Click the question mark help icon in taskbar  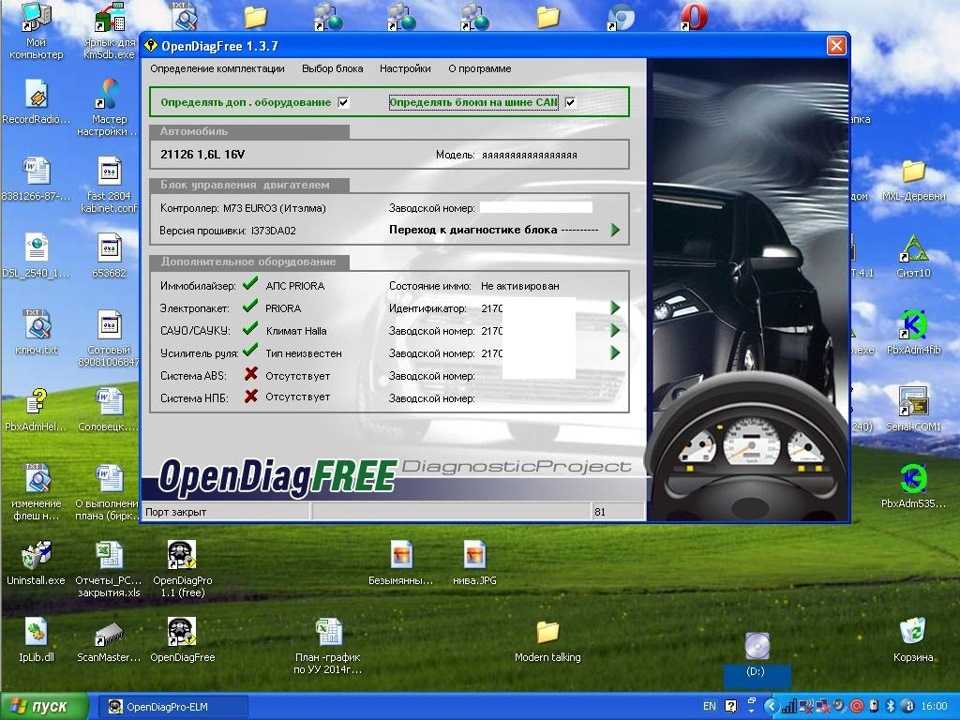730,707
